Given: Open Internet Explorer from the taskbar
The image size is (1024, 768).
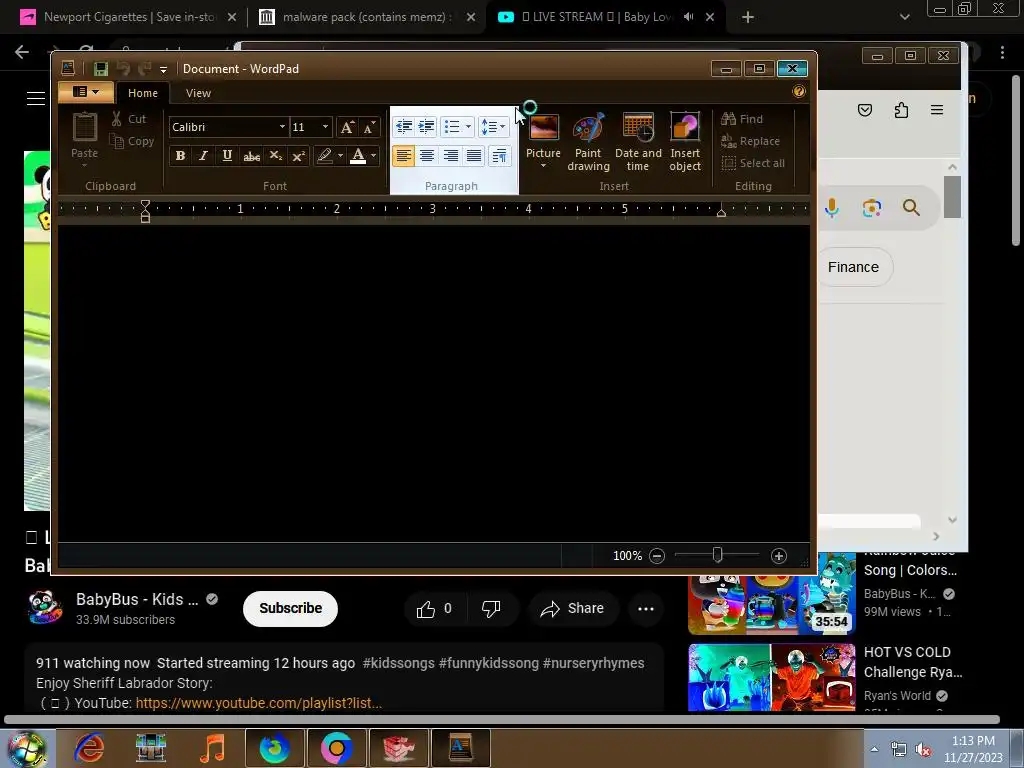Looking at the screenshot, I should (x=89, y=748).
